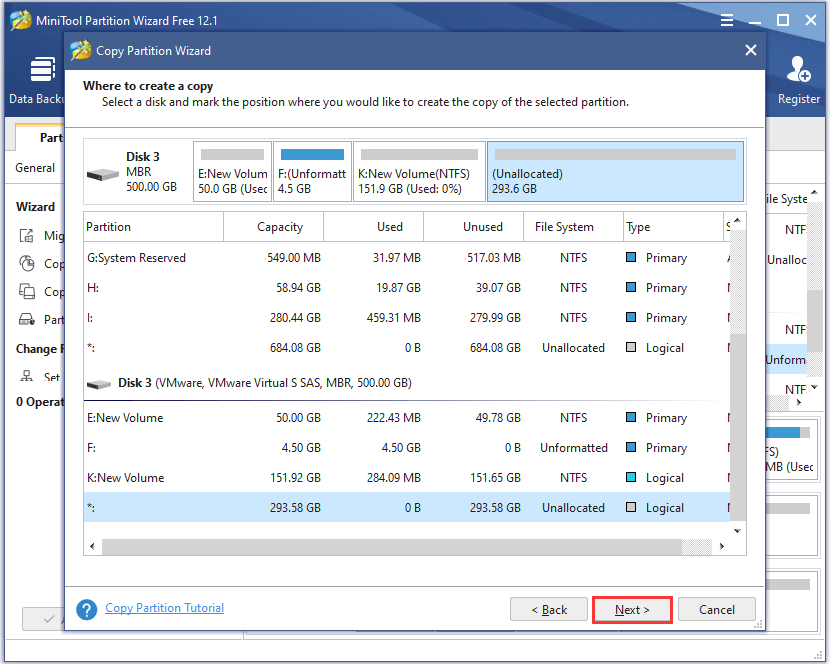The height and width of the screenshot is (664, 830).
Task: Select the 293.58 GB unallocated row
Action: click(x=407, y=508)
